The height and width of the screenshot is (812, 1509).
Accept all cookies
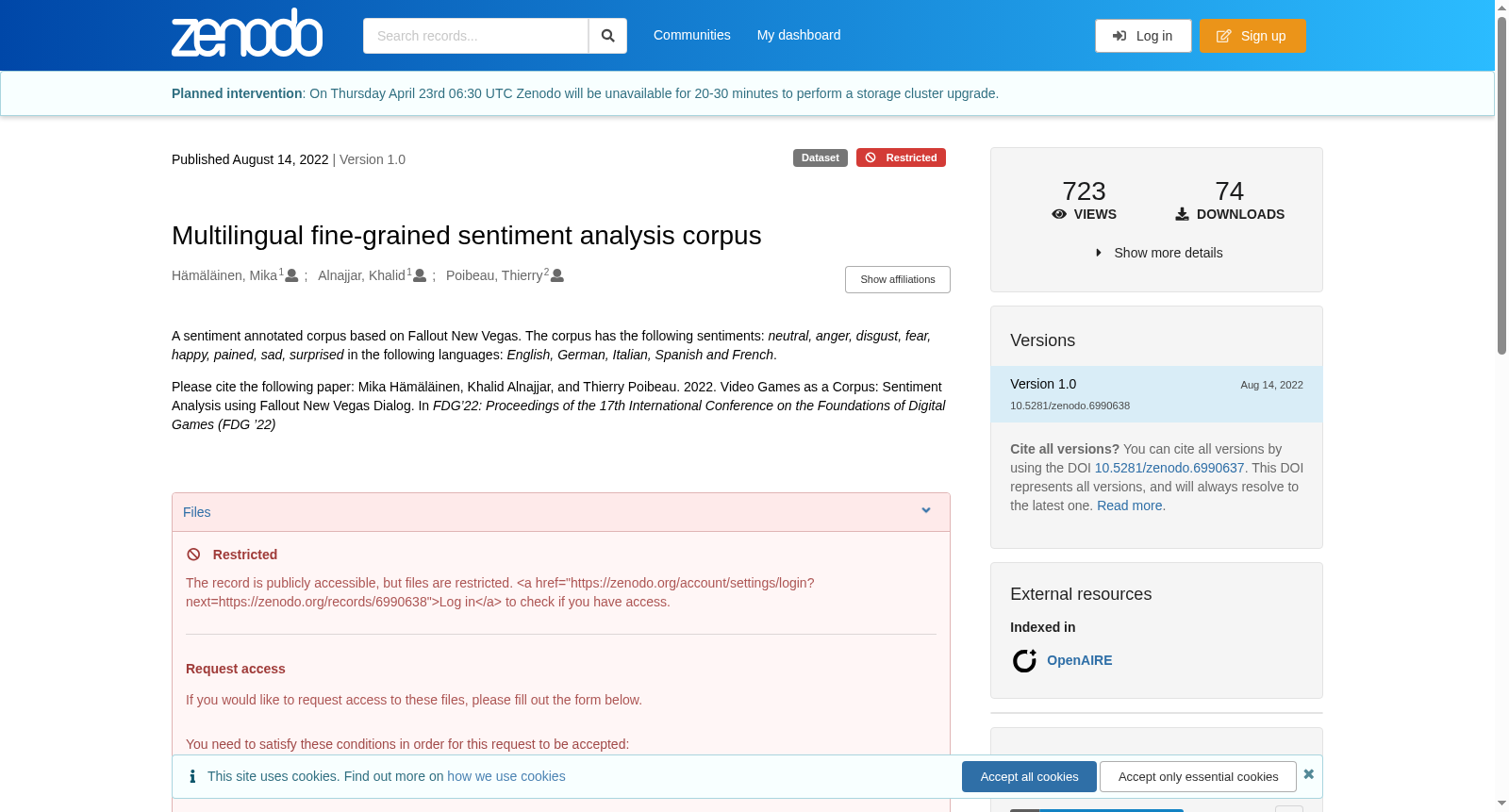coord(1029,777)
